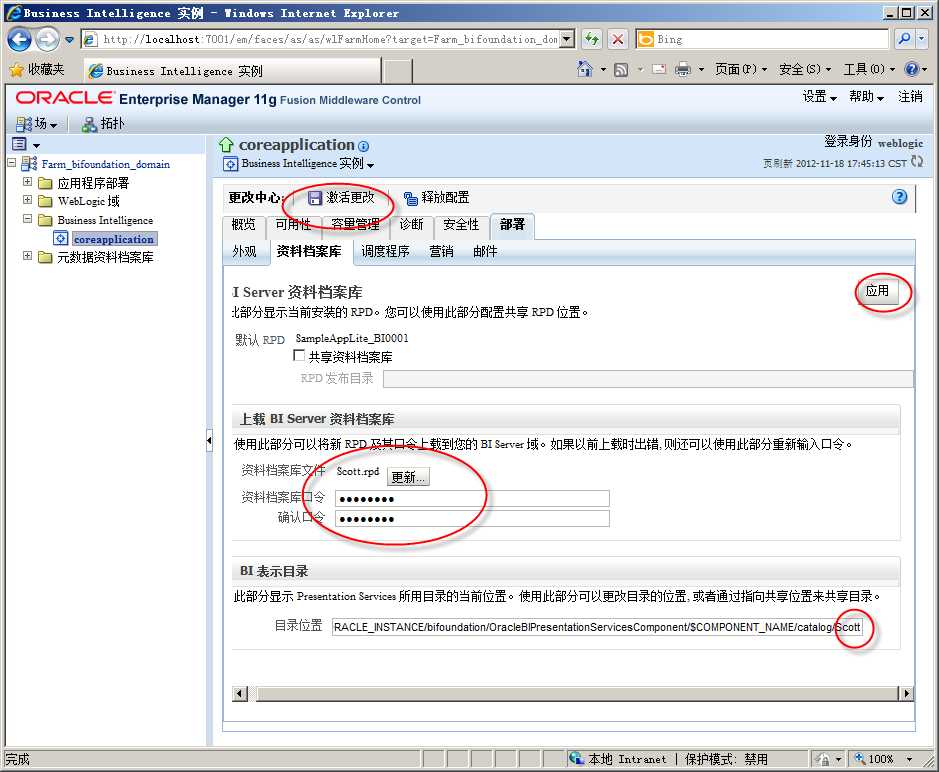Click the 资料档案库口令 password field
The image size is (939, 772).
[x=472, y=499]
